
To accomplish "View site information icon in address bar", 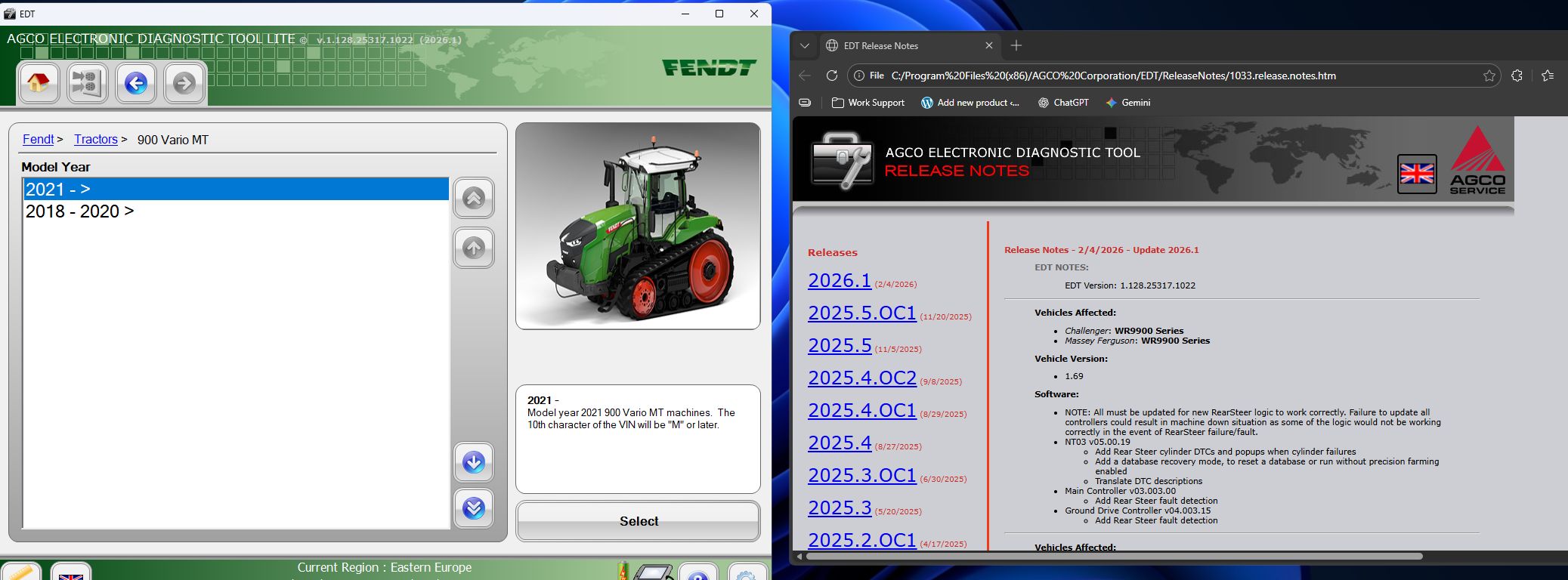I will pyautogui.click(x=858, y=76).
